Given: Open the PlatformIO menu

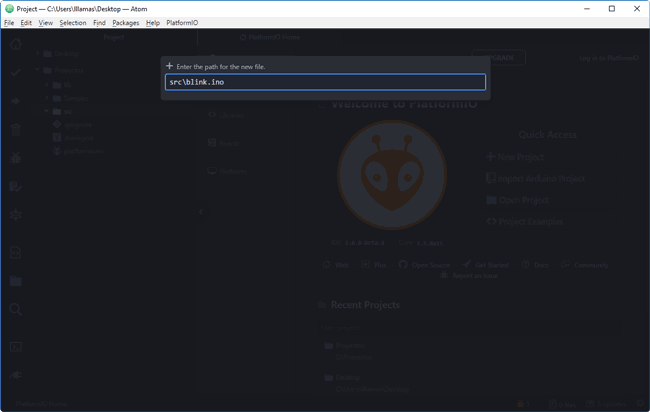Looking at the screenshot, I should 182,23.
